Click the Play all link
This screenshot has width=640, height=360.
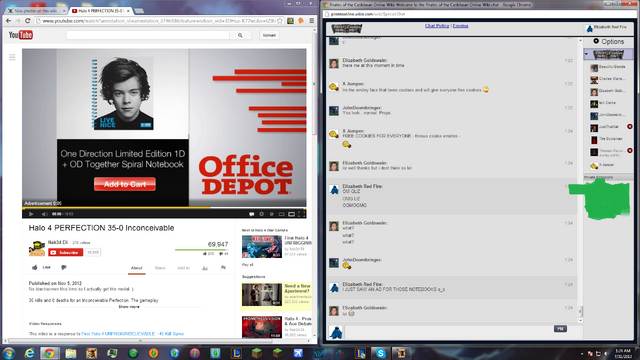coord(247,264)
